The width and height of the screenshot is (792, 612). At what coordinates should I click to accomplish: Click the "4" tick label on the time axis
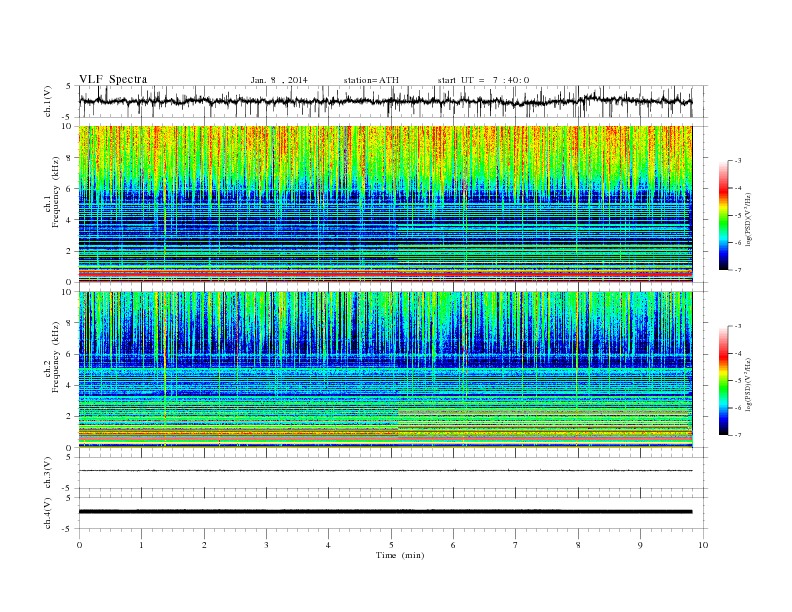(328, 545)
